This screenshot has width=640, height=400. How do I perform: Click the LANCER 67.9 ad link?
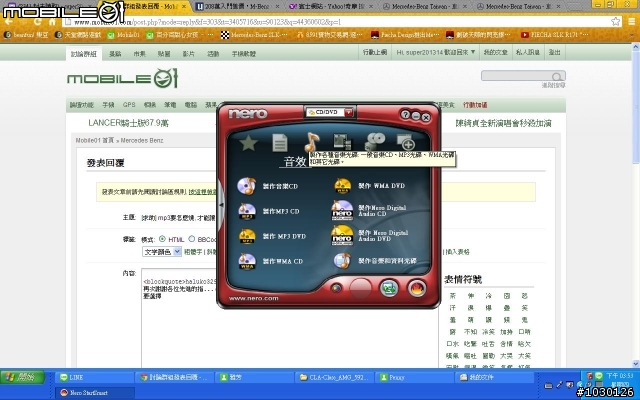click(129, 123)
